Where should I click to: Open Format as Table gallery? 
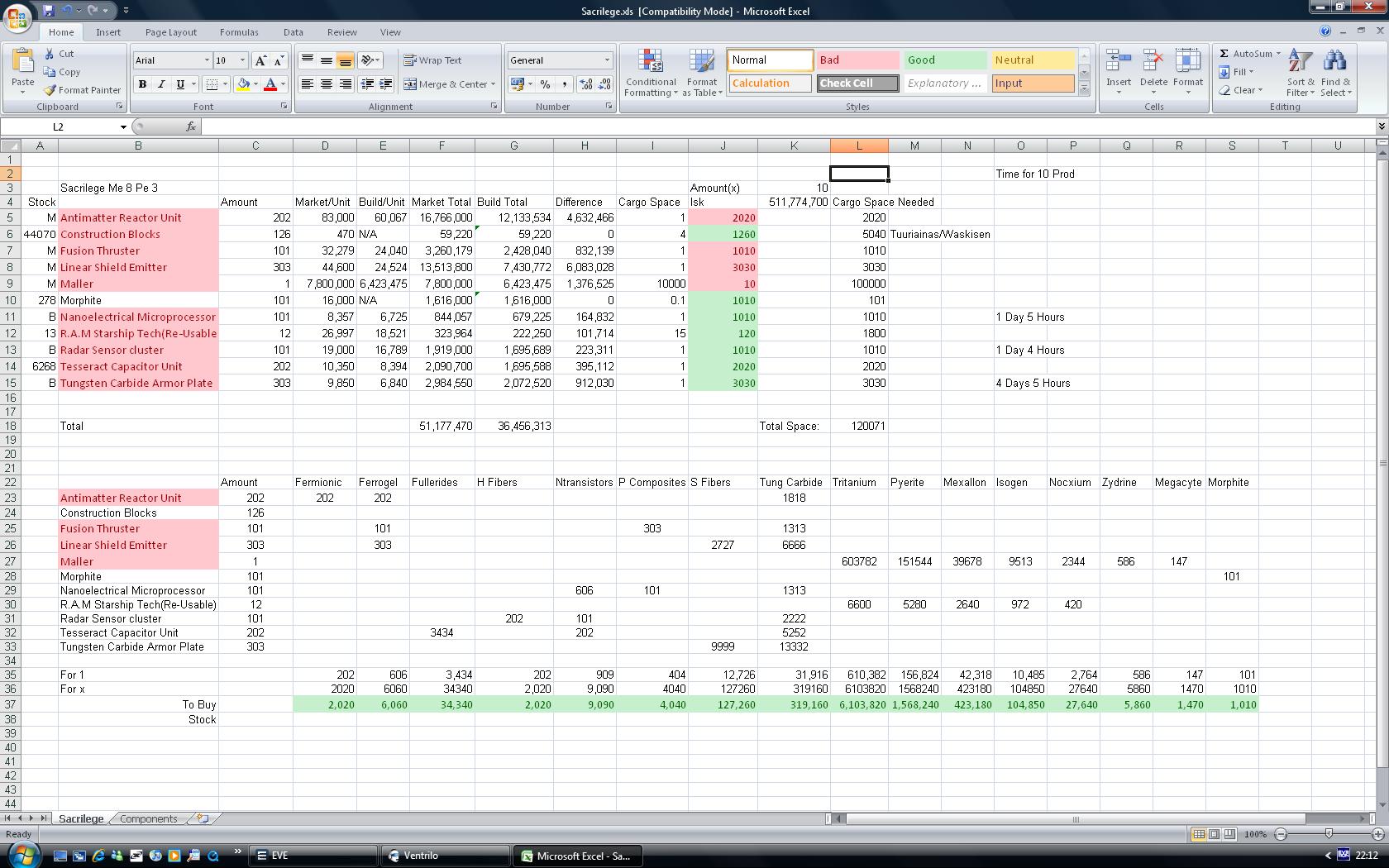702,73
